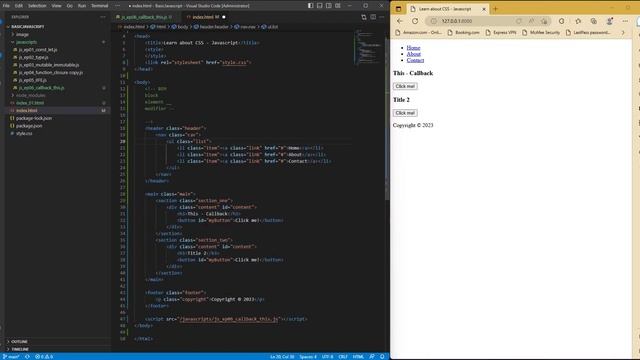Open the Go menu
This screenshot has height=360, width=640.
coord(69,6)
